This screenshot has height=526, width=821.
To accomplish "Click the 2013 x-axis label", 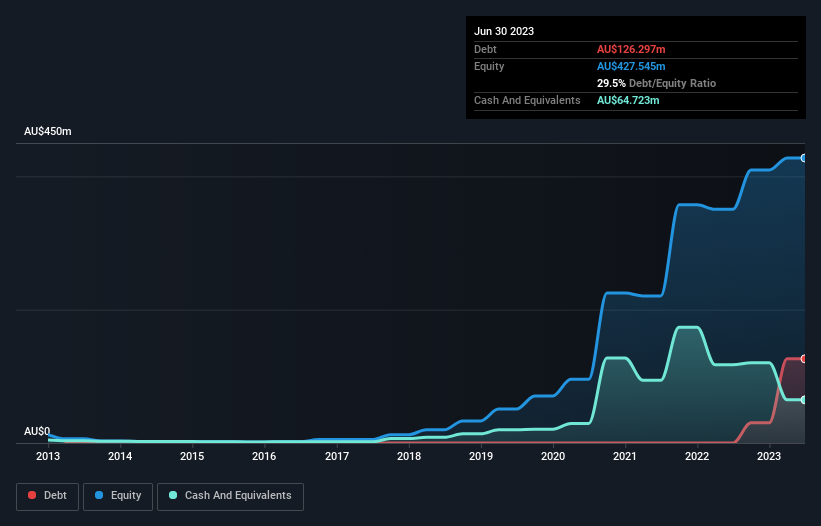I will point(48,456).
